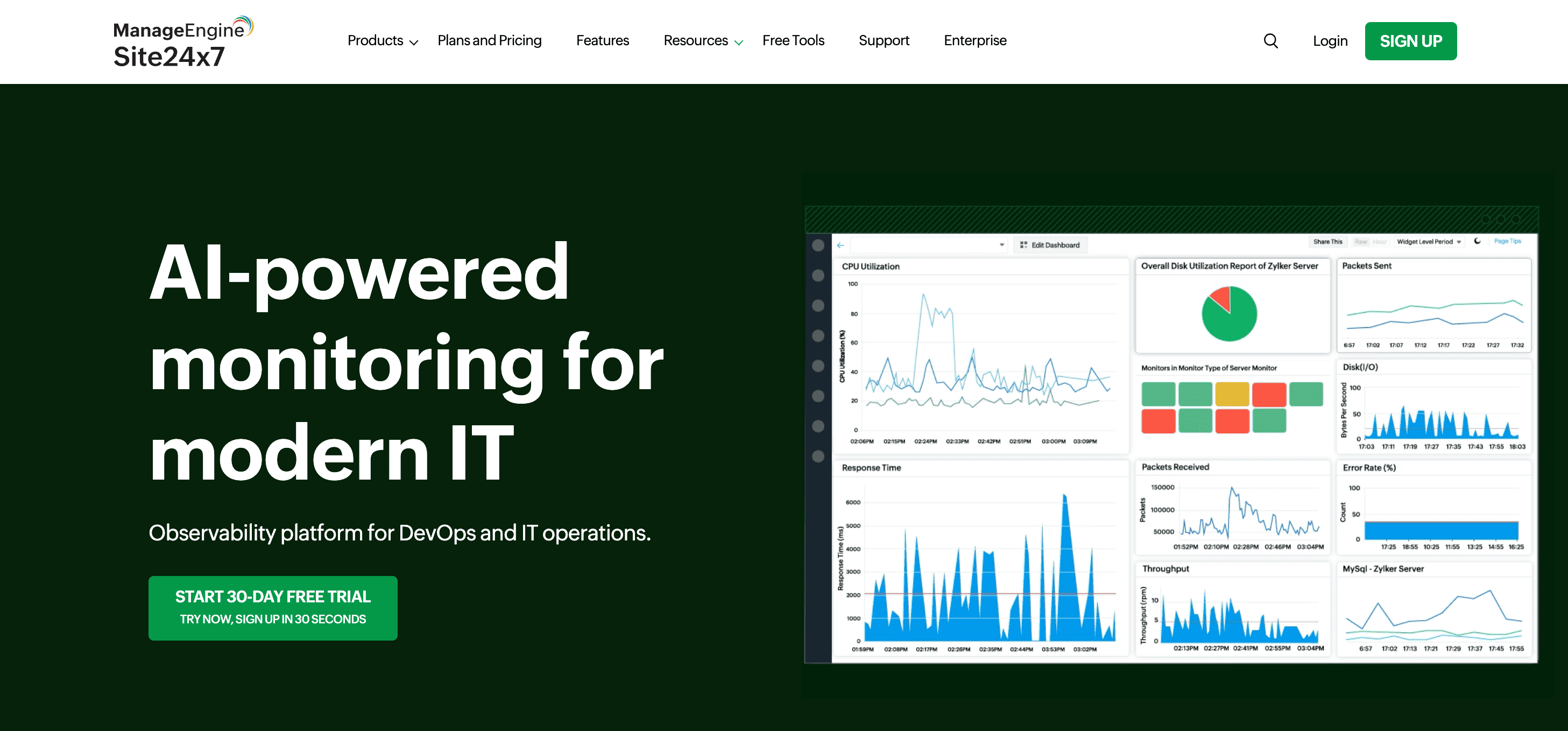Image resolution: width=1568 pixels, height=731 pixels.
Task: Open the Page Tips link
Action: click(x=1507, y=241)
